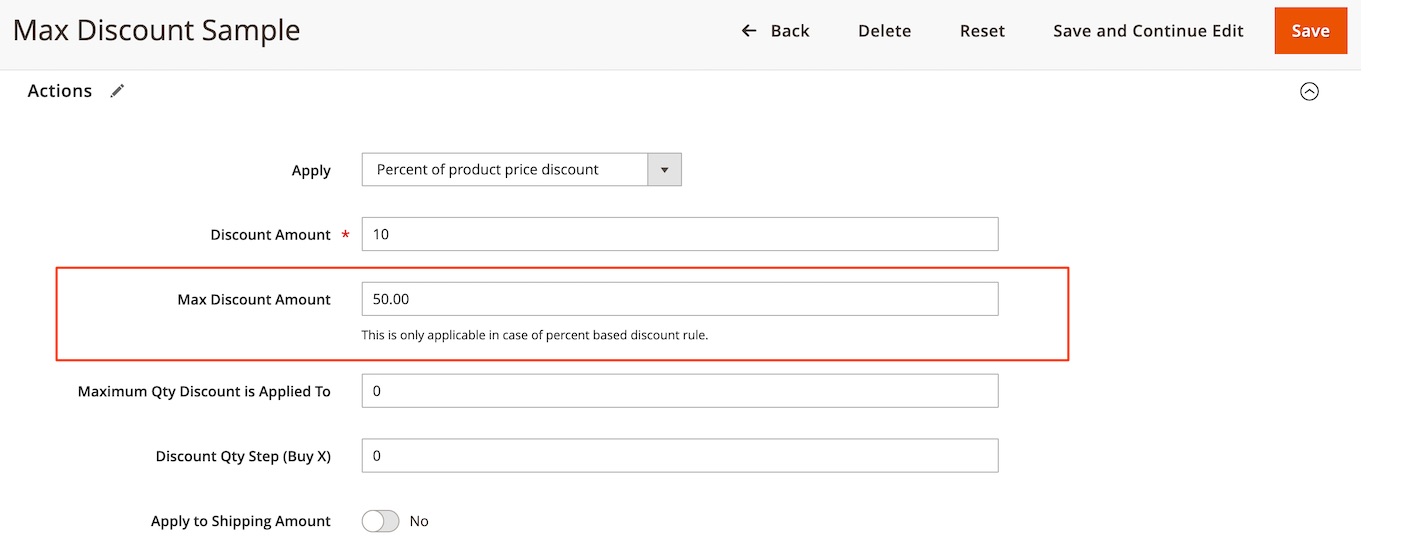Click the Max Discount Sample page title
The image size is (1402, 536).
click(x=156, y=30)
